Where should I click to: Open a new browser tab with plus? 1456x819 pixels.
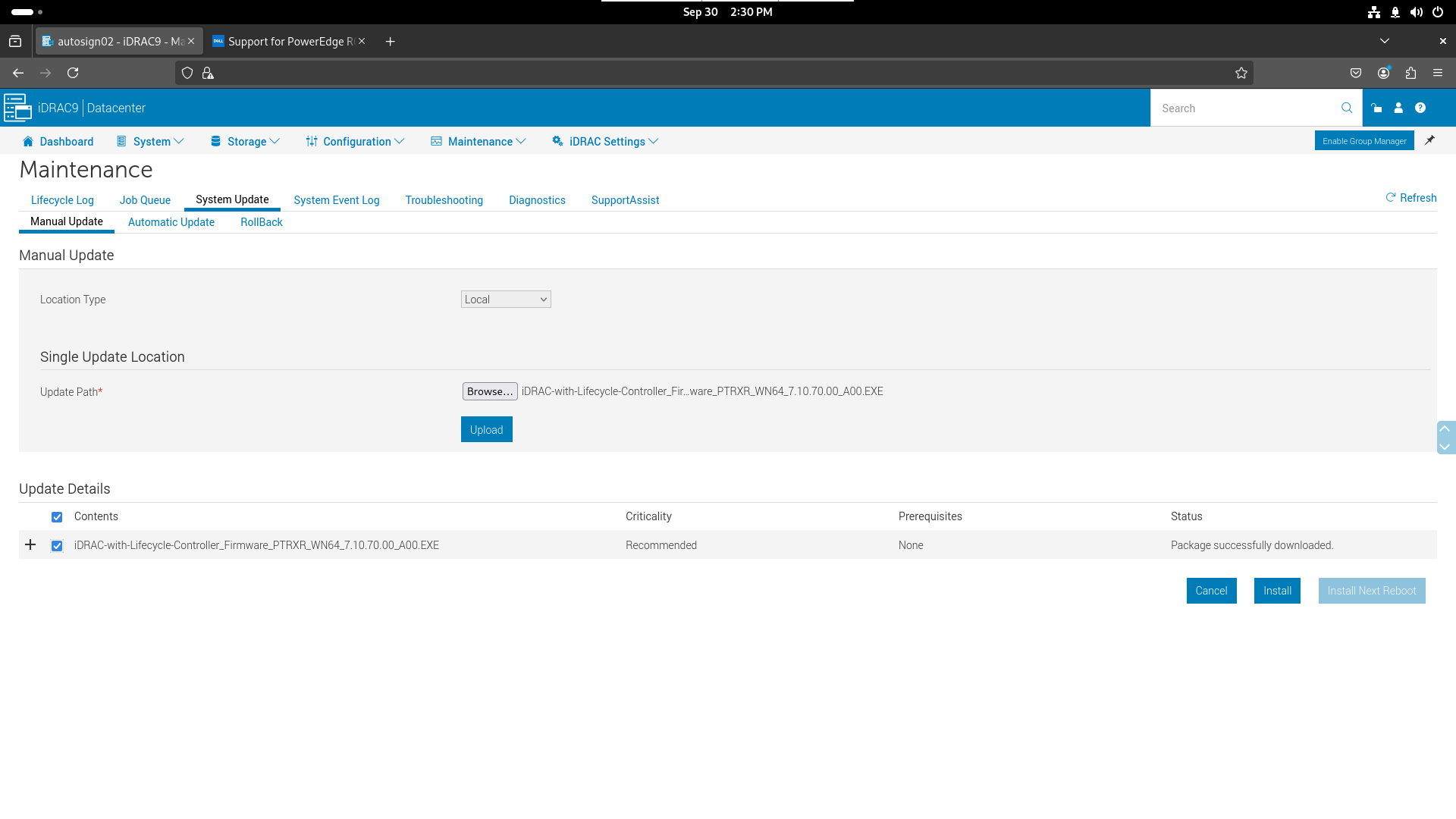390,42
